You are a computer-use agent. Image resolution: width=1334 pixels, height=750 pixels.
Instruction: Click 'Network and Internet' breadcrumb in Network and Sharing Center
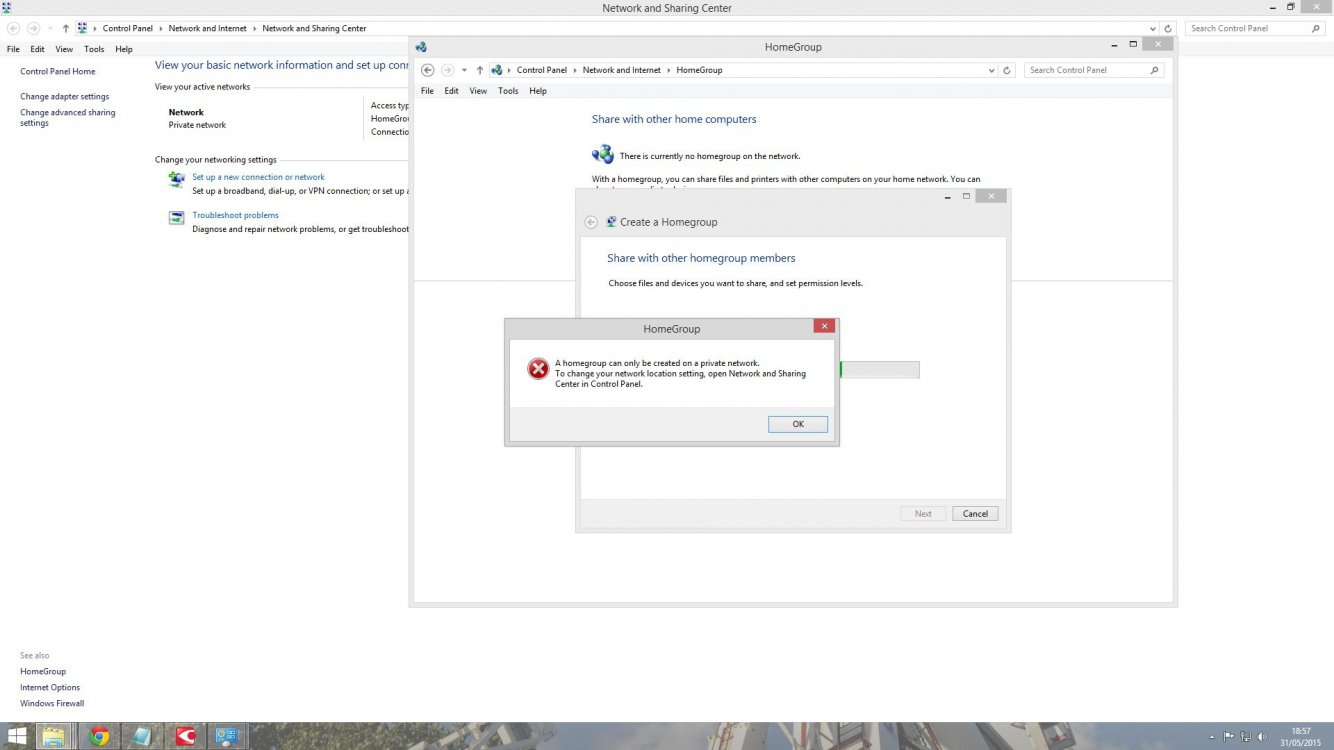pos(208,28)
